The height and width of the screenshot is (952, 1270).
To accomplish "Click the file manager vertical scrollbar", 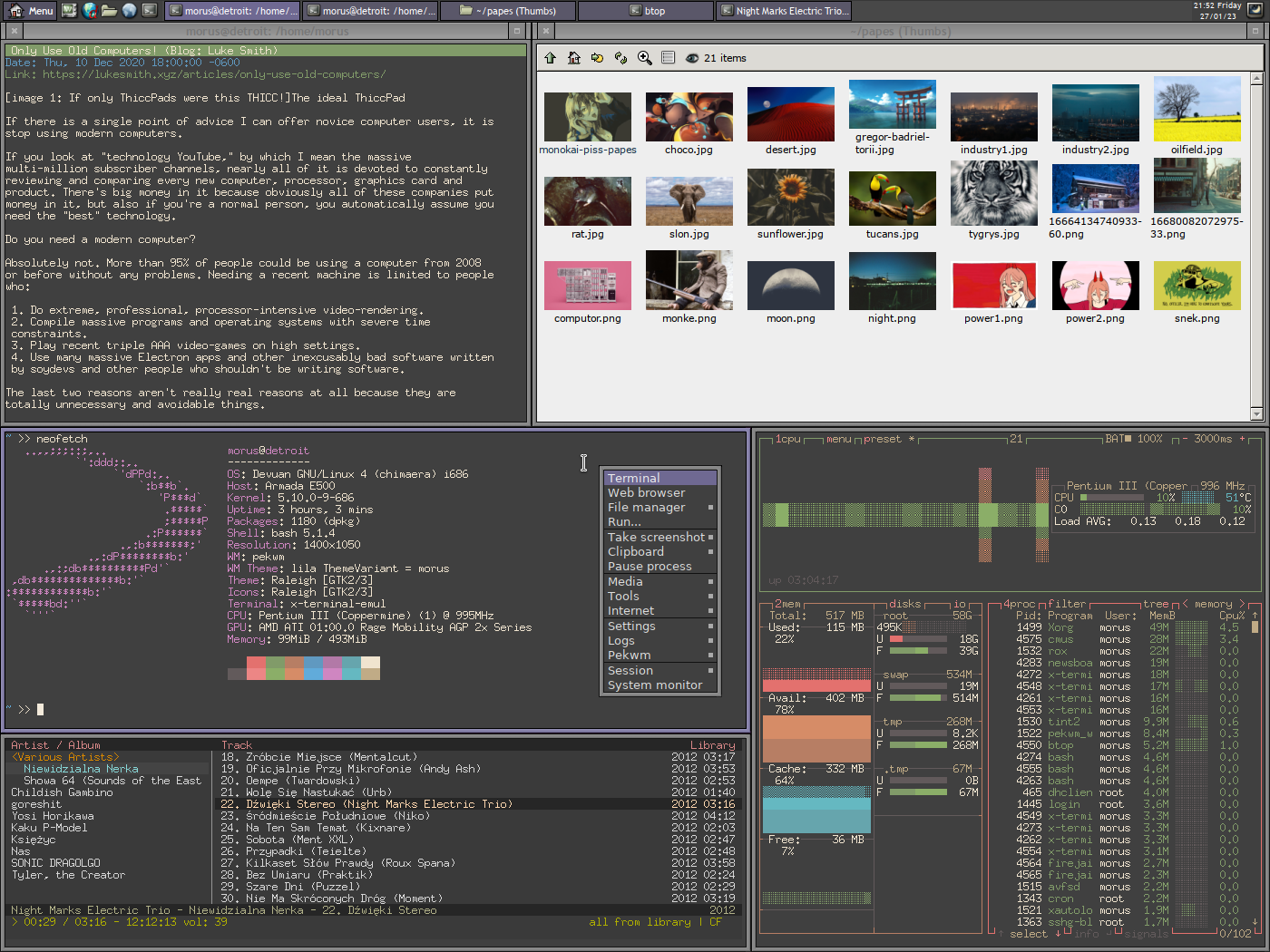I will (1256, 245).
